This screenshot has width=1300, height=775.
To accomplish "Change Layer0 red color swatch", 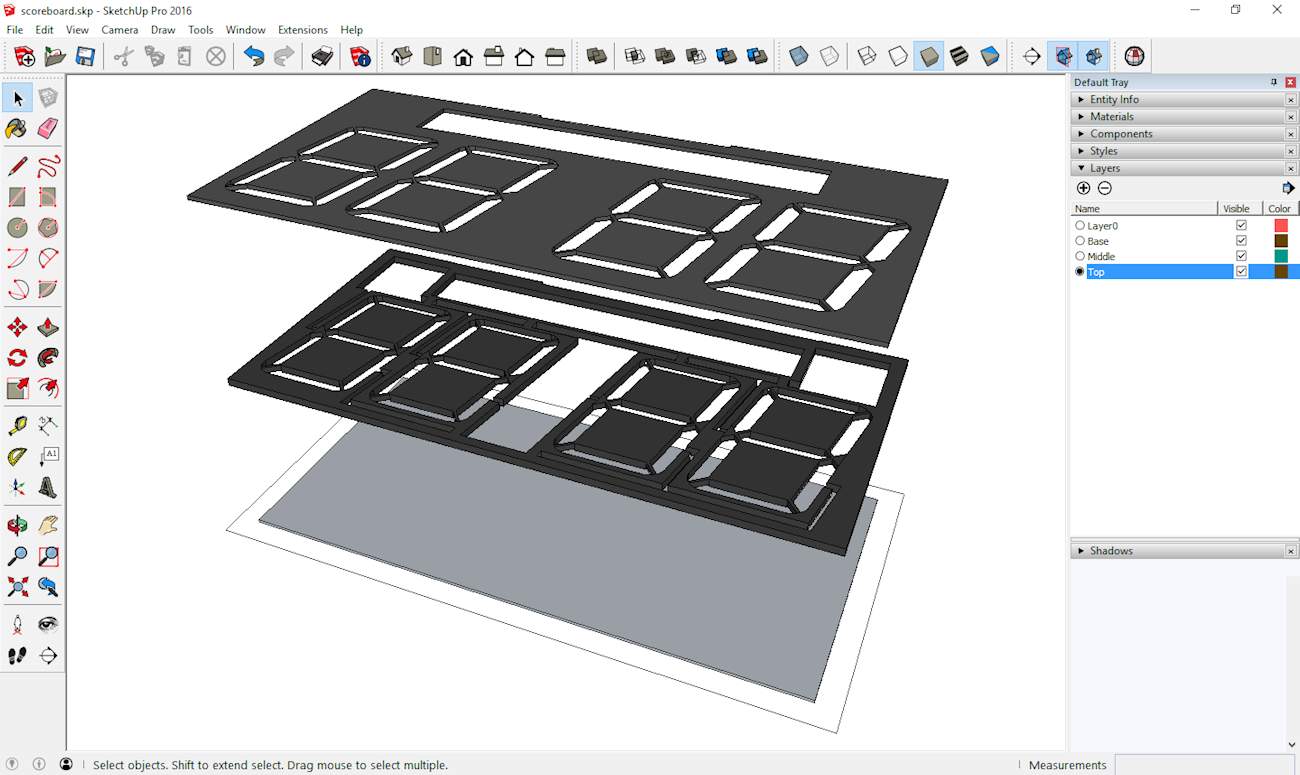I will [x=1281, y=226].
